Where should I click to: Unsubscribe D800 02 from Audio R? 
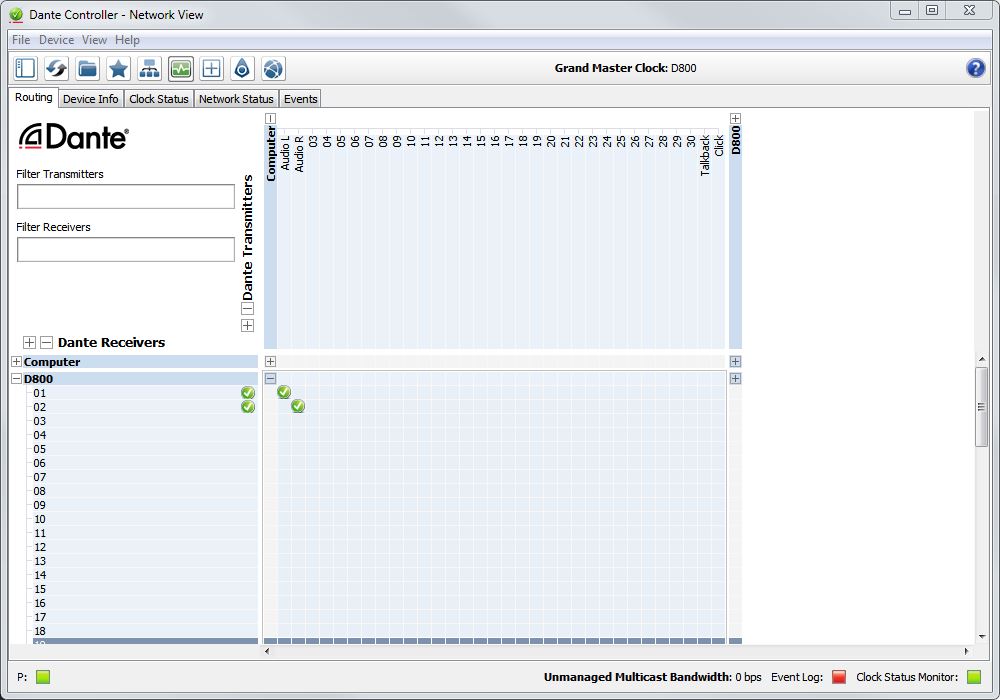298,406
